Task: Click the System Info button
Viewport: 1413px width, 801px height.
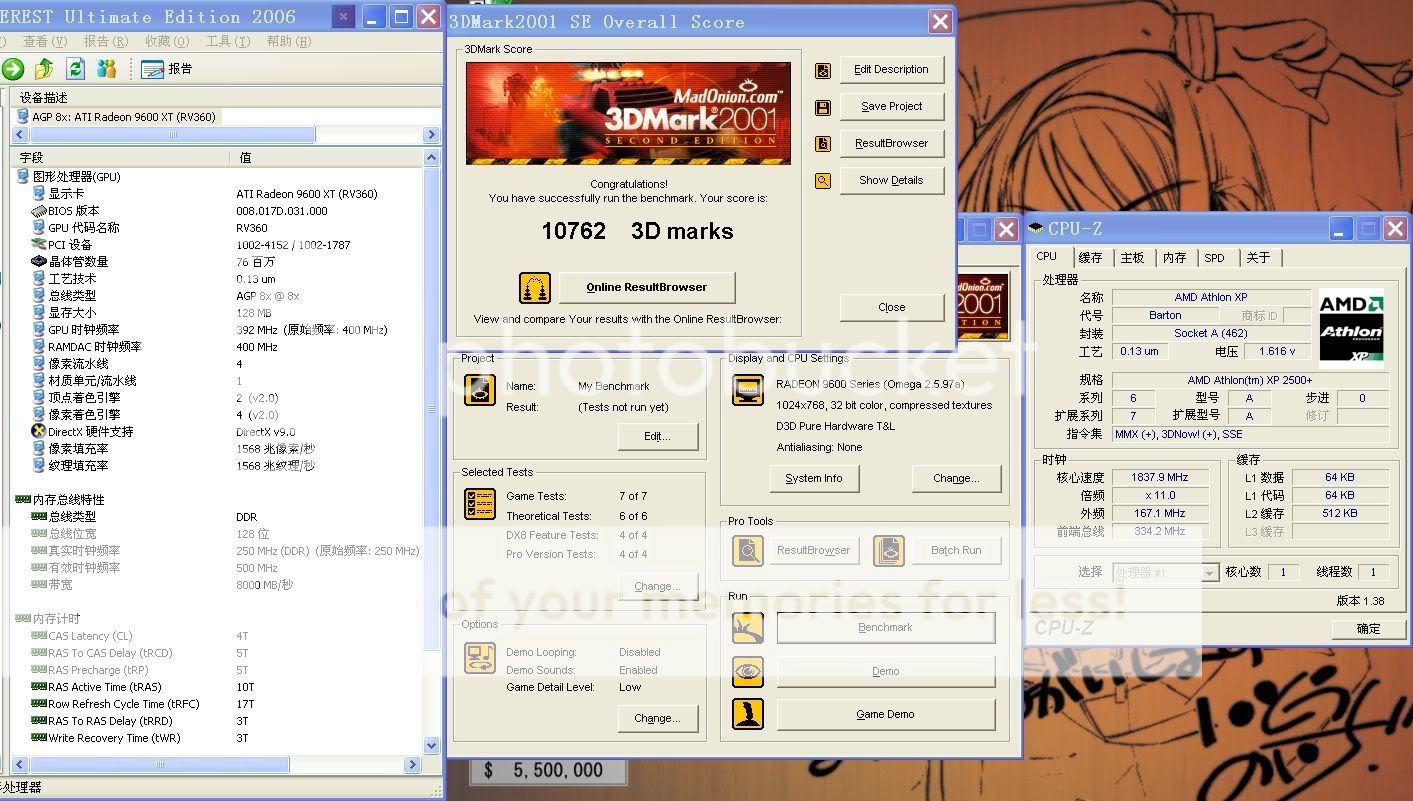Action: click(813, 479)
